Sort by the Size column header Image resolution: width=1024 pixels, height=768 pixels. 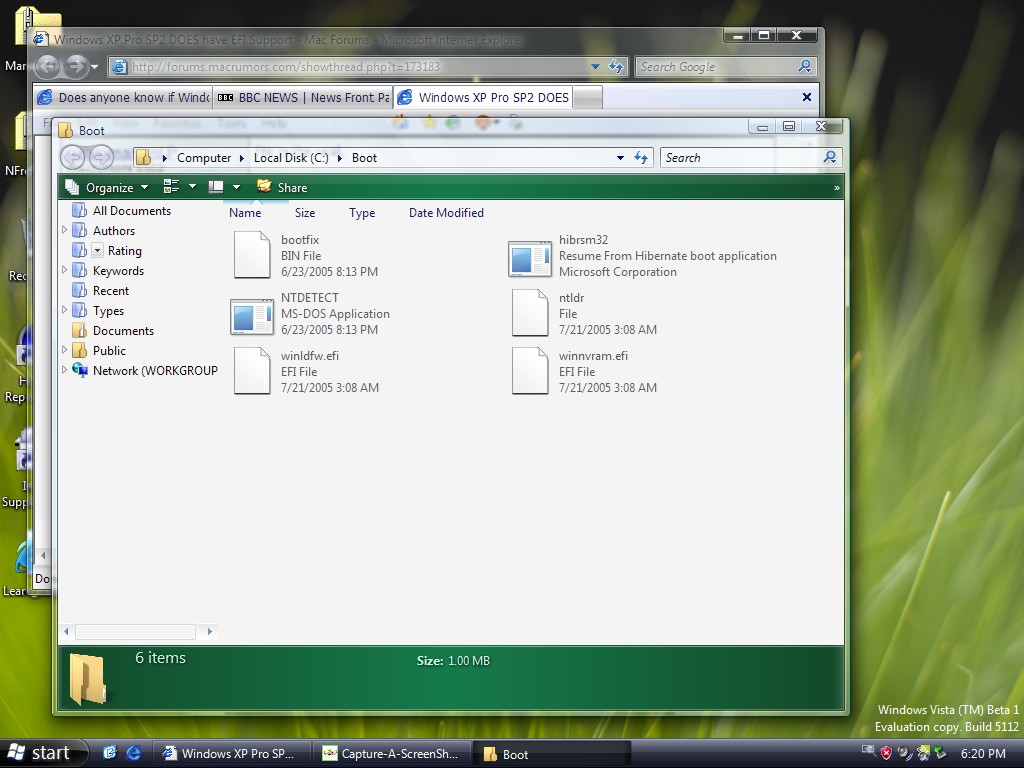(304, 213)
